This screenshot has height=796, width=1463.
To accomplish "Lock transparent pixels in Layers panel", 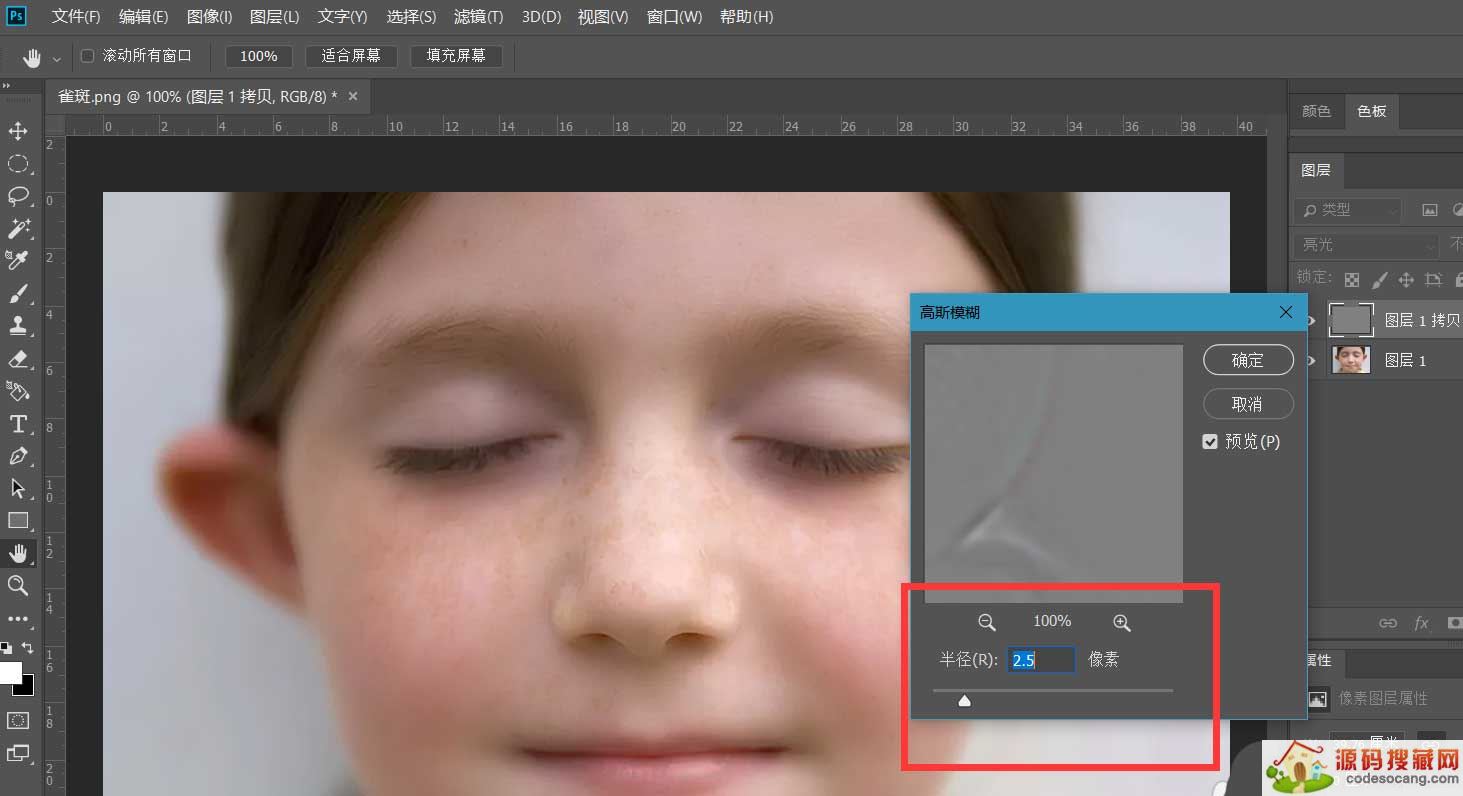I will point(1352,280).
